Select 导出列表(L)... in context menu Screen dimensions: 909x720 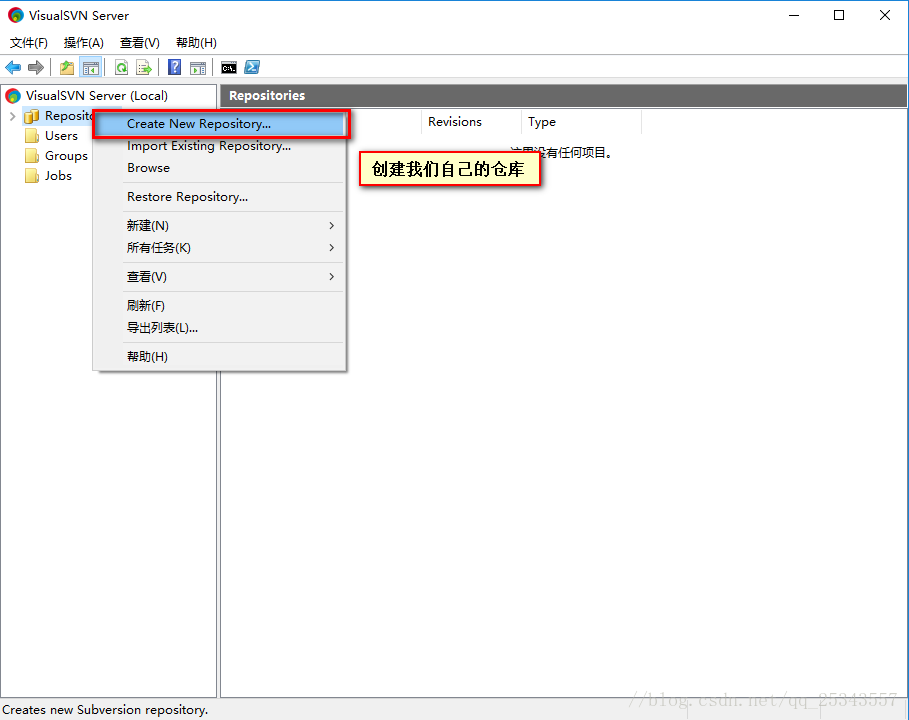(x=220, y=328)
